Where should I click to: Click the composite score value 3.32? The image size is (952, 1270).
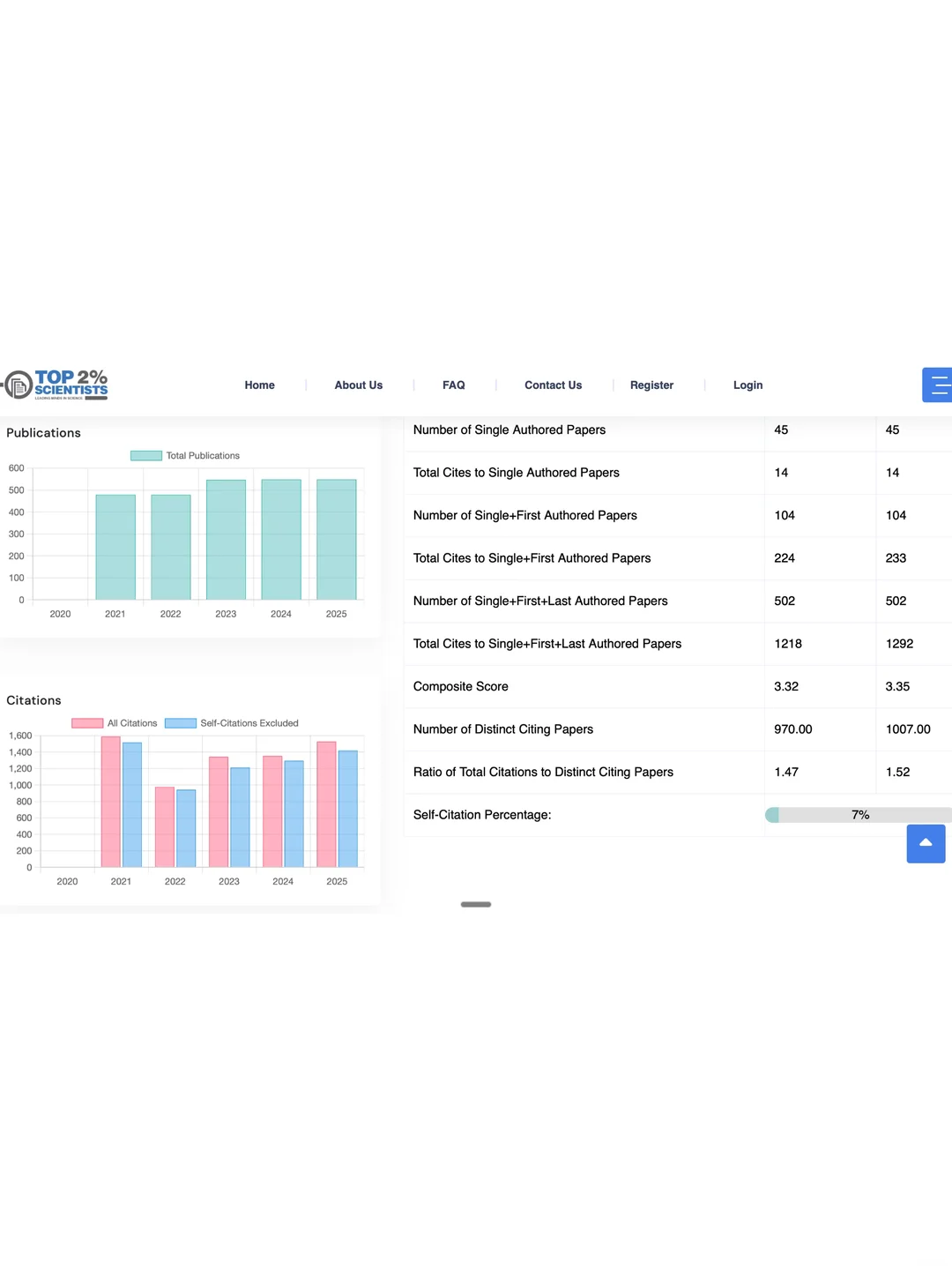786,687
